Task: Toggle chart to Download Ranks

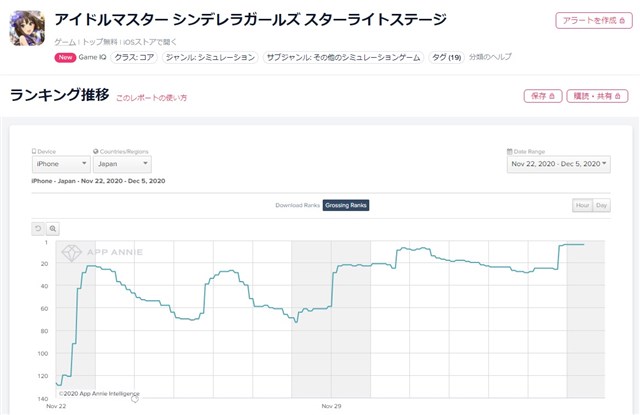Action: (x=297, y=205)
